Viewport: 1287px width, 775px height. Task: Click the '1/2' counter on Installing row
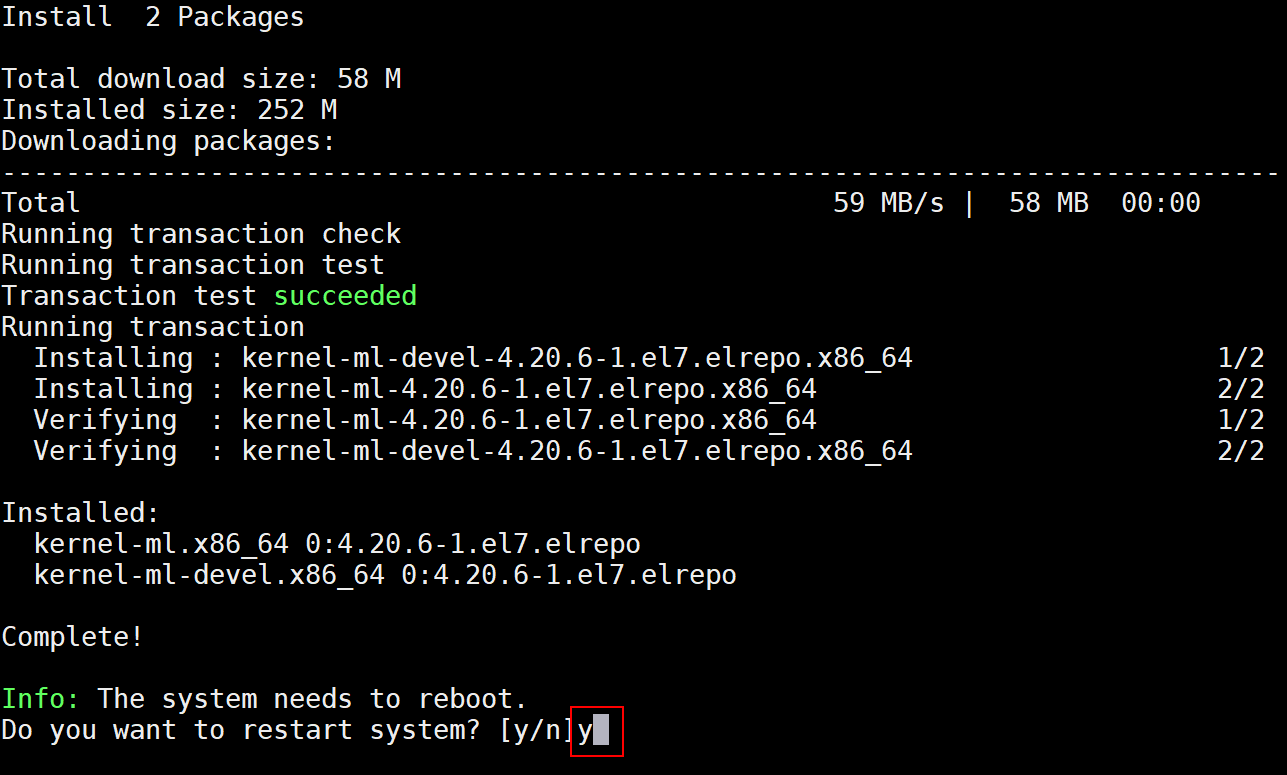tap(1241, 358)
